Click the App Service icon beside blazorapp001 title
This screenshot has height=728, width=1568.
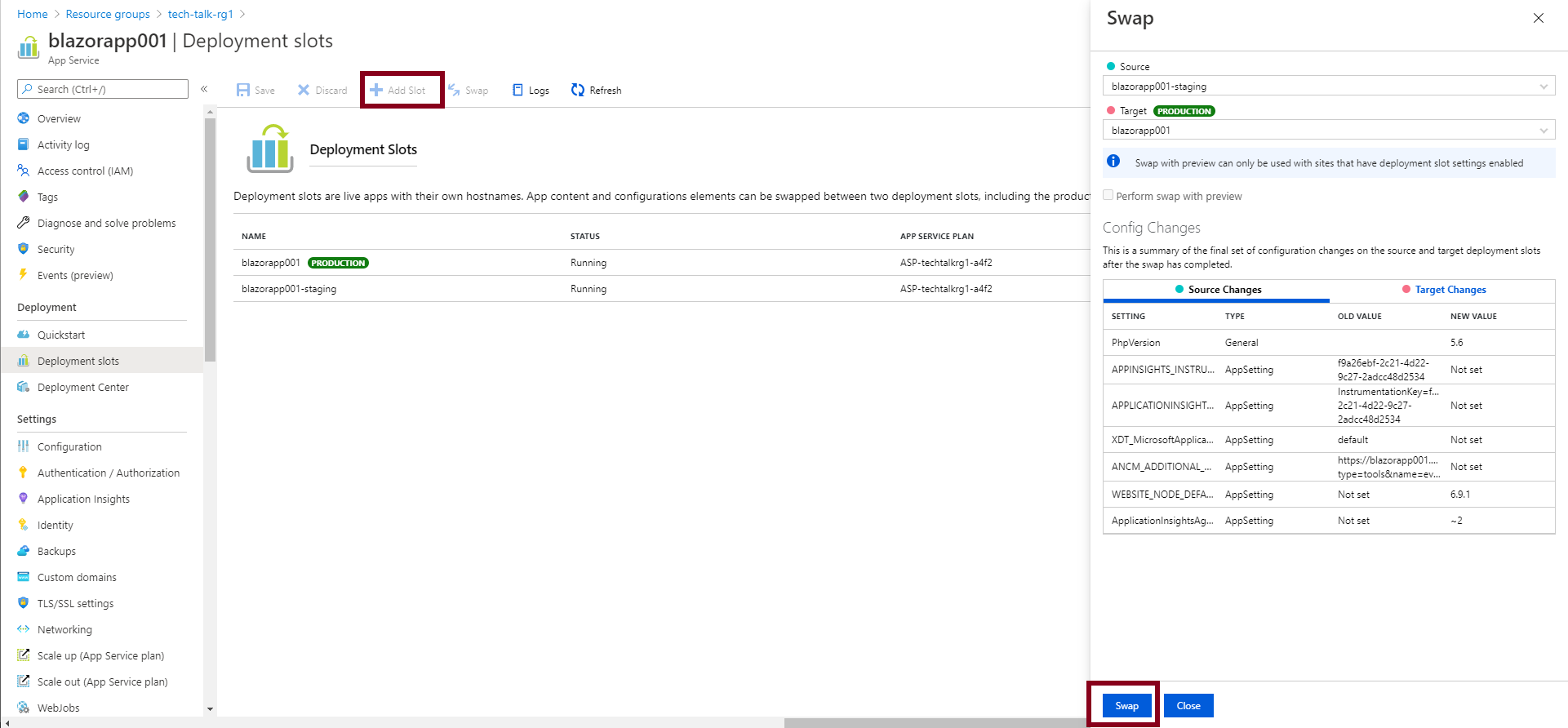point(29,47)
